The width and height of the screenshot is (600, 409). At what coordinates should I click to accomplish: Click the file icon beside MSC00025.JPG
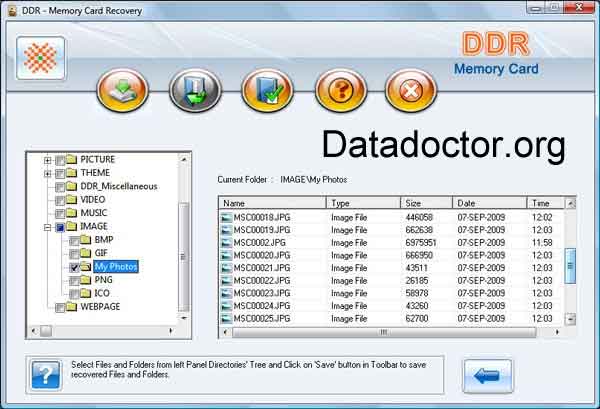pos(227,319)
